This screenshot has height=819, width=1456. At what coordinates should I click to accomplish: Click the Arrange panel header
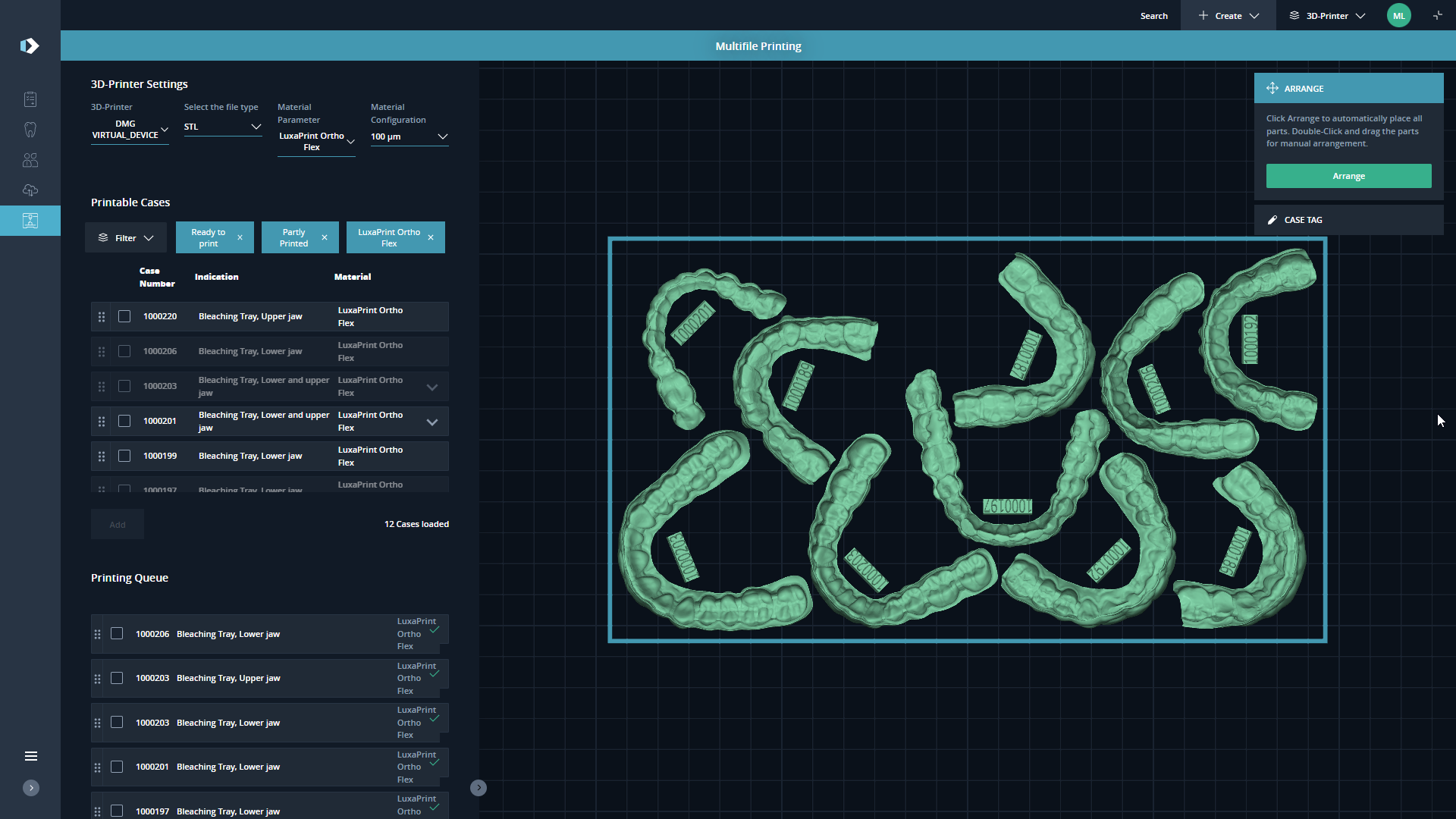(1348, 88)
